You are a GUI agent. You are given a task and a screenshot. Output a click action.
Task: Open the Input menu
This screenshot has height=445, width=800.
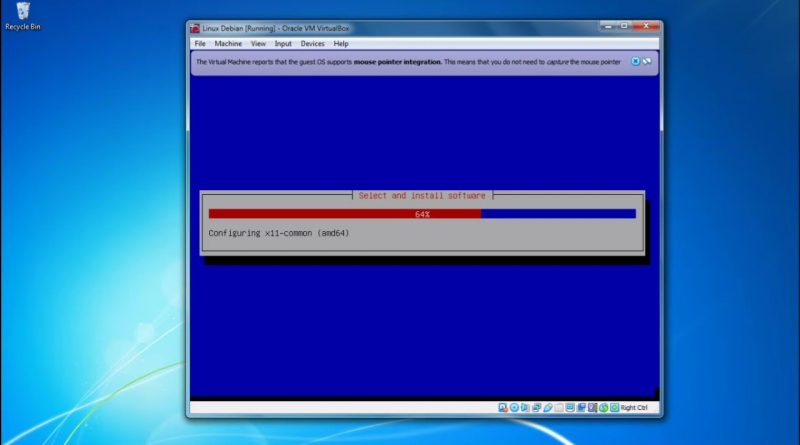[283, 44]
